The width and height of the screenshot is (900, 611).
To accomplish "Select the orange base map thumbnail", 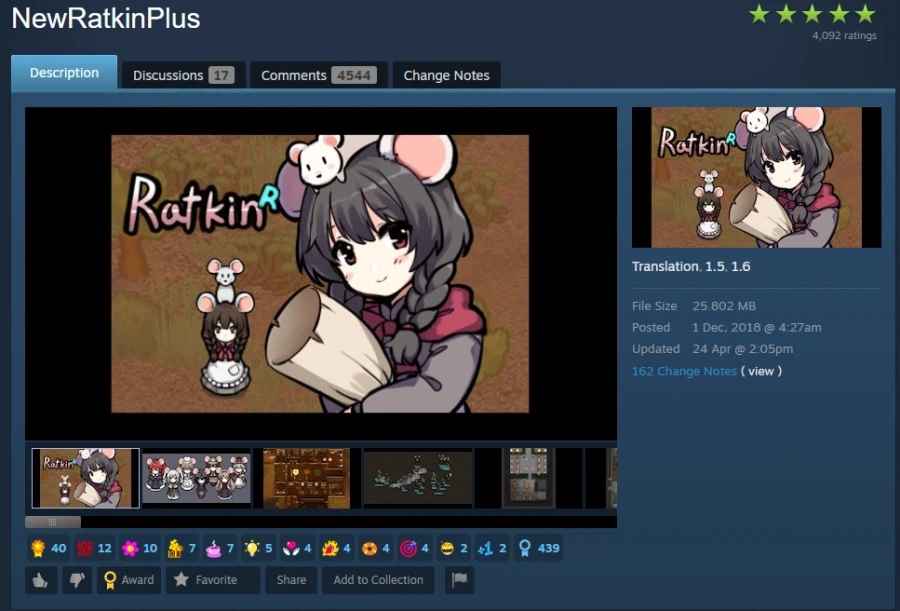I will (307, 478).
